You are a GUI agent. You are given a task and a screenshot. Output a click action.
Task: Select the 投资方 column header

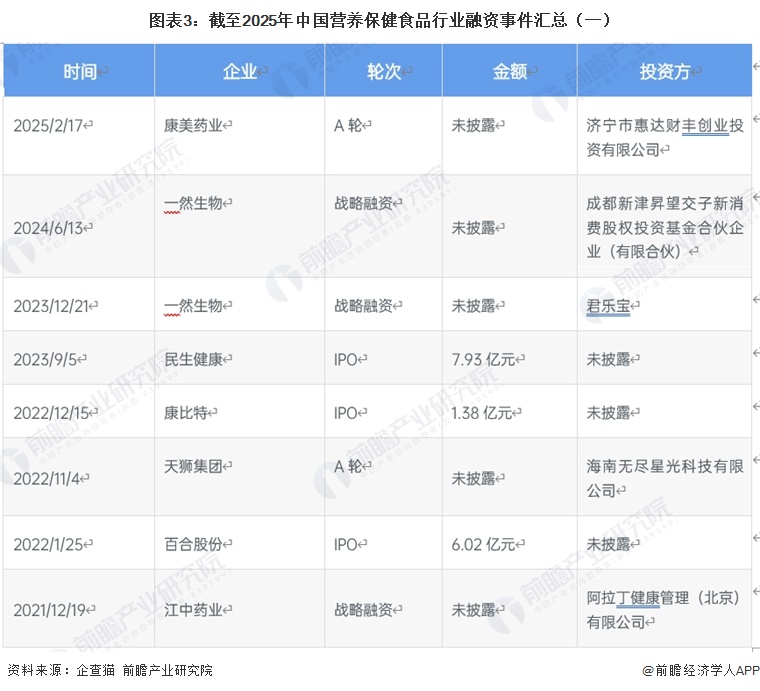[665, 71]
